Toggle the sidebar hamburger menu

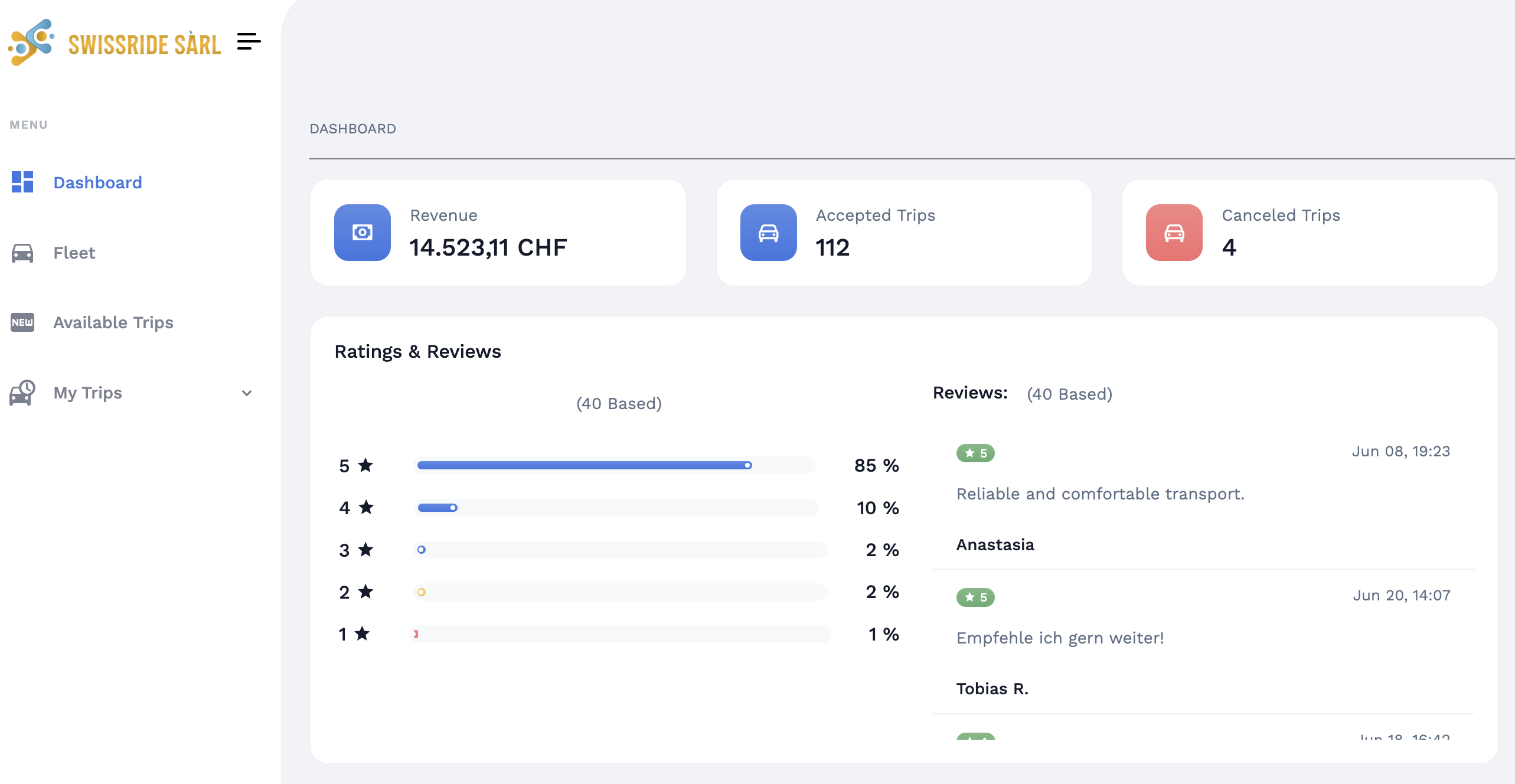(249, 41)
